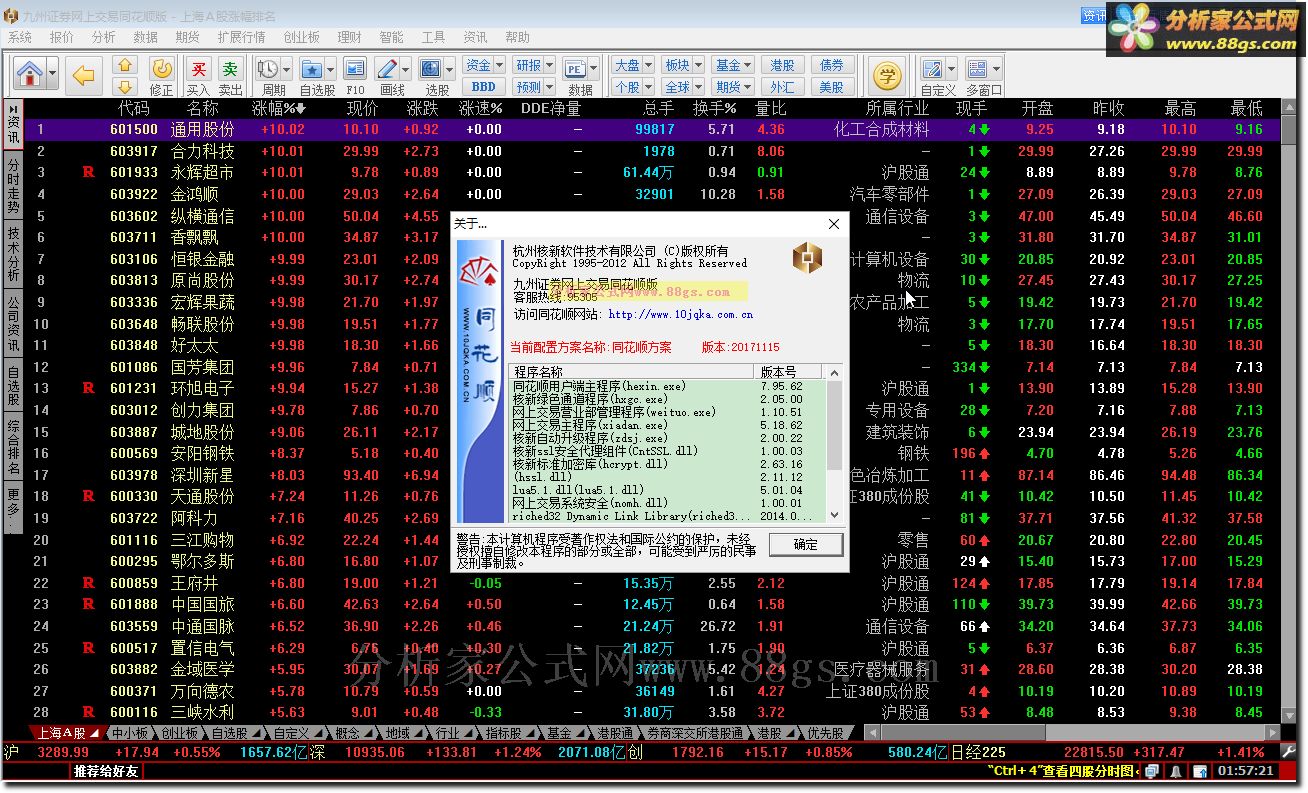1308x793 pixels.
Task: Expand the 全球 dropdown arrow
Action: [699, 86]
